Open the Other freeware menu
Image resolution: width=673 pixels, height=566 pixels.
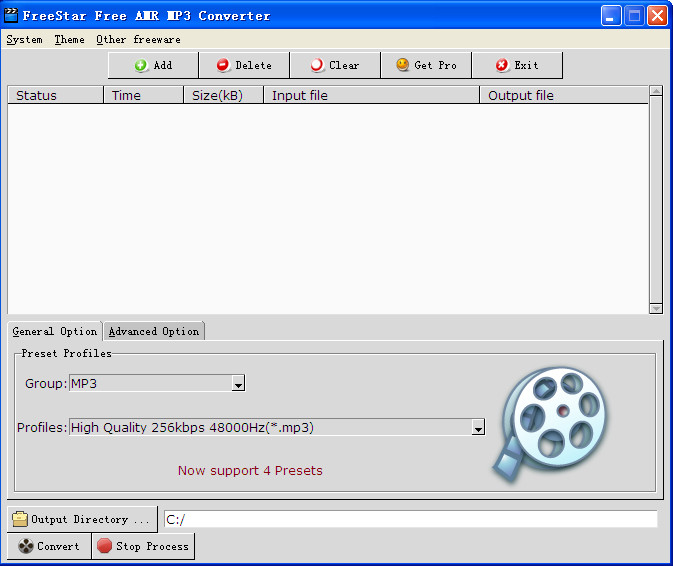138,39
